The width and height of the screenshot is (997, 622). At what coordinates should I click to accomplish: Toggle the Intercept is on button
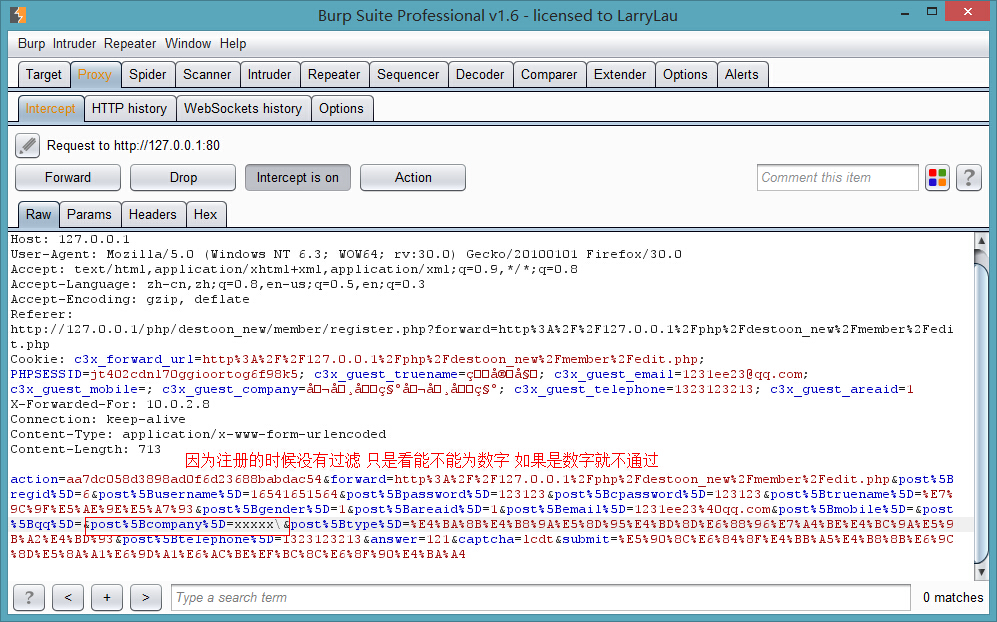tap(298, 177)
